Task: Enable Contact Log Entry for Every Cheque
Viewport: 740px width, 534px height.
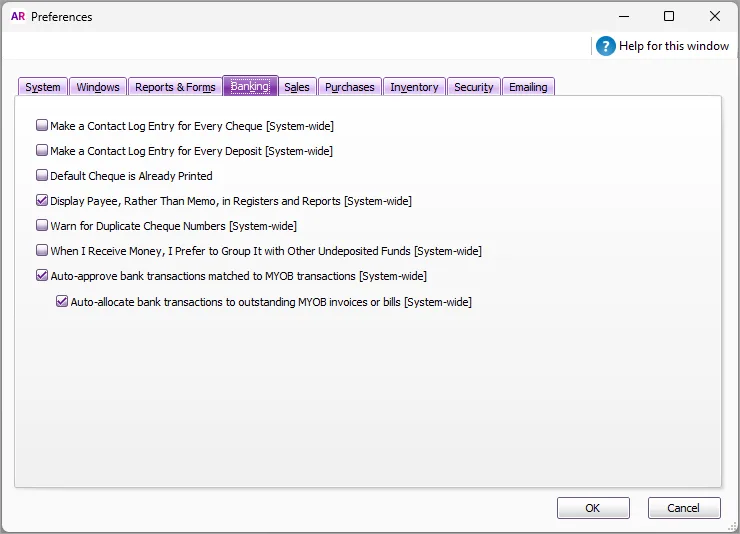Action: point(42,125)
